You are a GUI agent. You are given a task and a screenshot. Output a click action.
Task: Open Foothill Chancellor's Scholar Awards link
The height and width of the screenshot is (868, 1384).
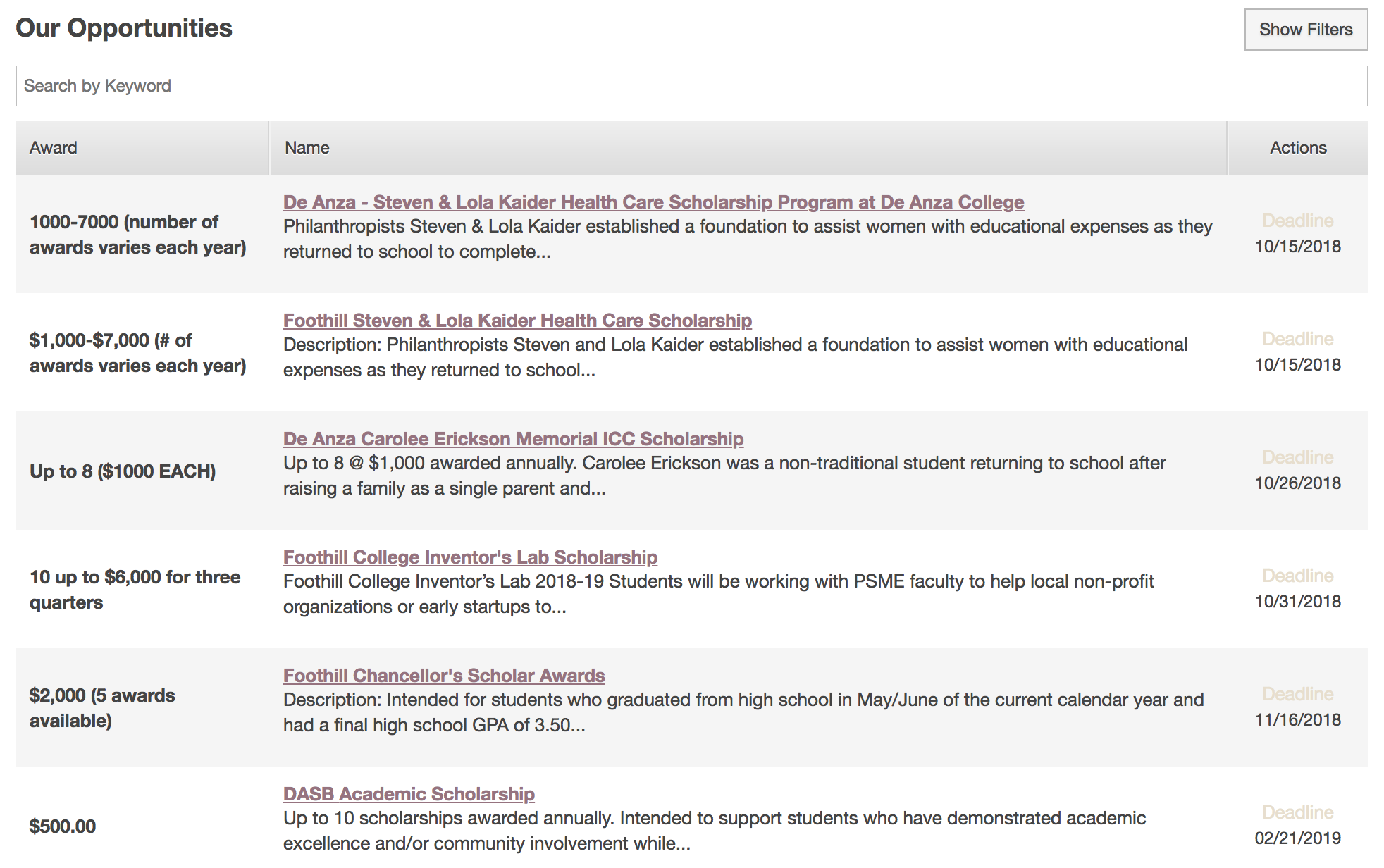pyautogui.click(x=444, y=676)
